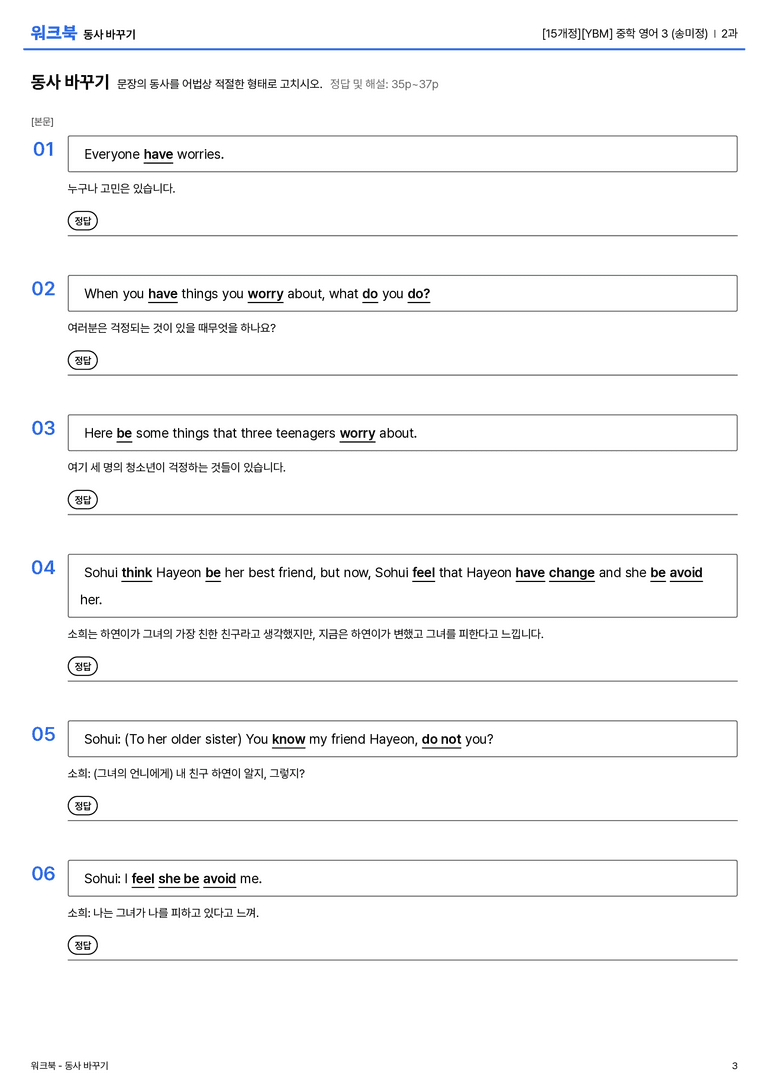This screenshot has width=768, height=1087.
Task: Click the 정답 badge under question 04
Action: [82, 666]
